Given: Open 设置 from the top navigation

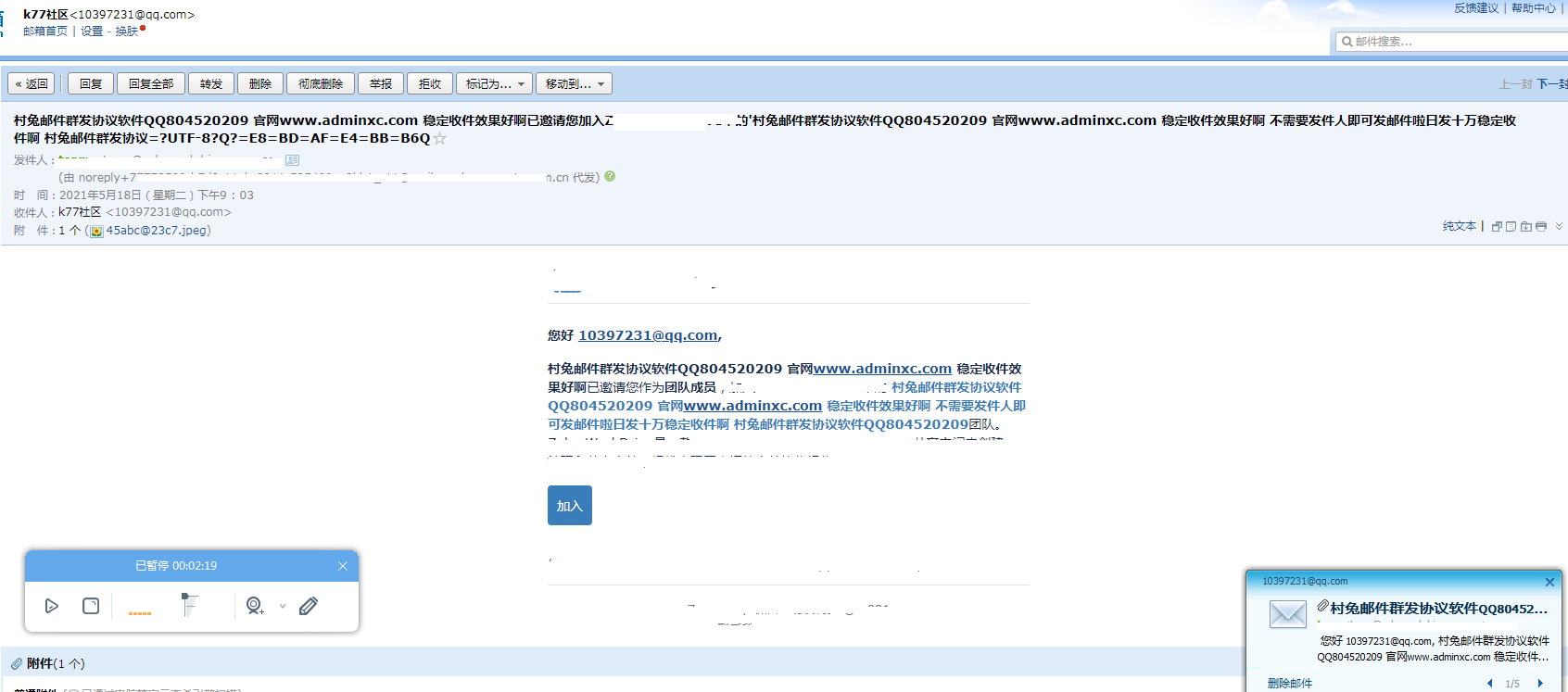Looking at the screenshot, I should [x=92, y=31].
